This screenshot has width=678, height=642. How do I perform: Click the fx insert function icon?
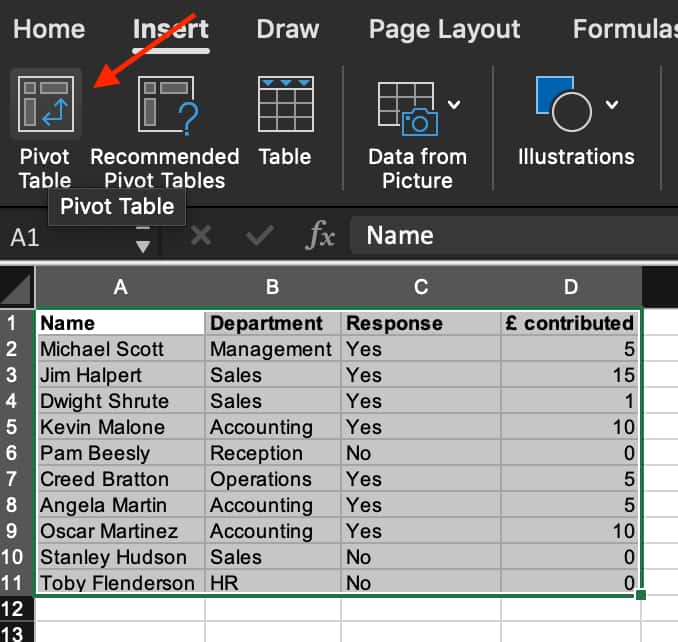[x=320, y=235]
